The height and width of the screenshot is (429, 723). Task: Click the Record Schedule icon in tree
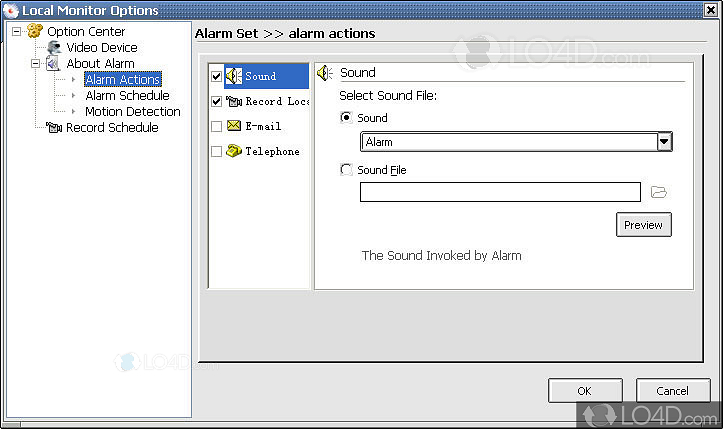pyautogui.click(x=54, y=127)
